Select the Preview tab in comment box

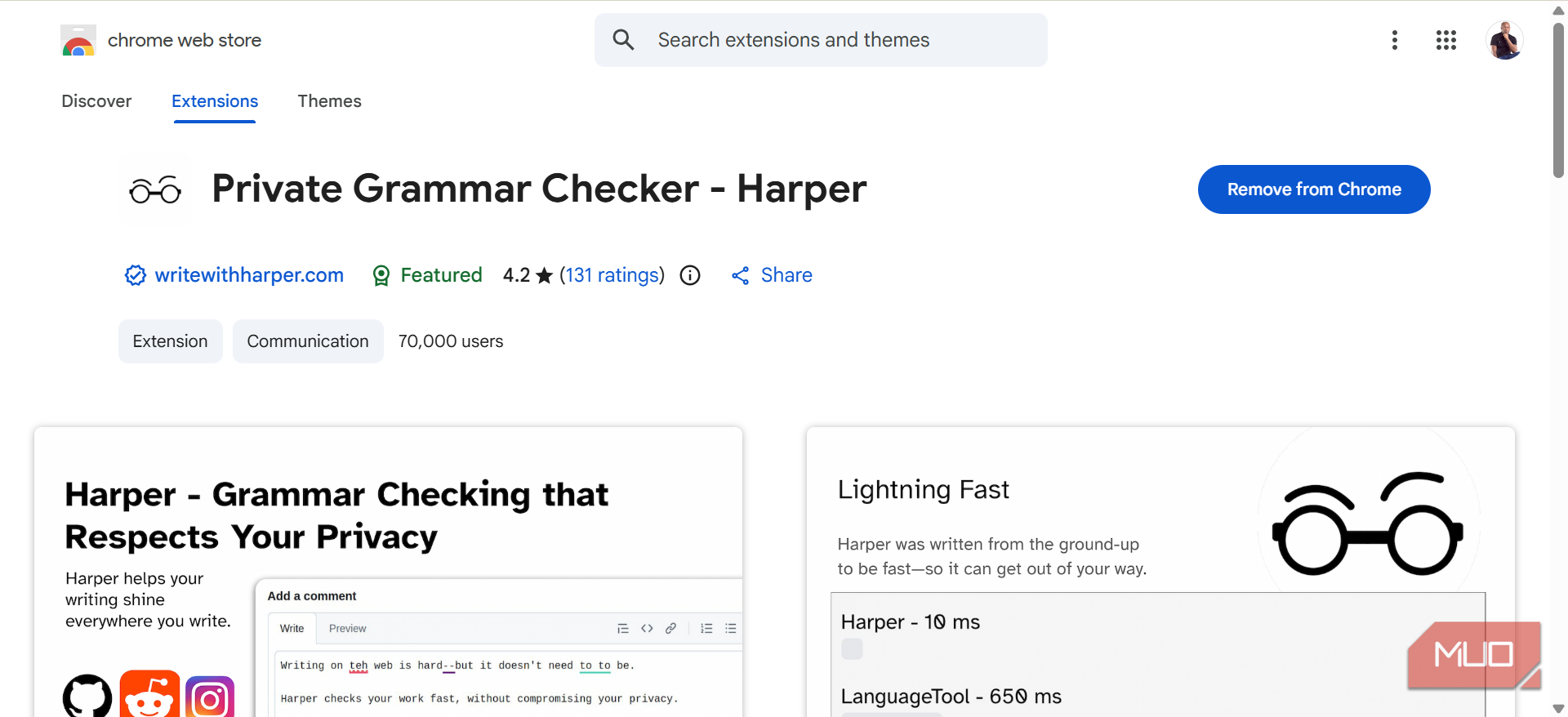pyautogui.click(x=347, y=629)
